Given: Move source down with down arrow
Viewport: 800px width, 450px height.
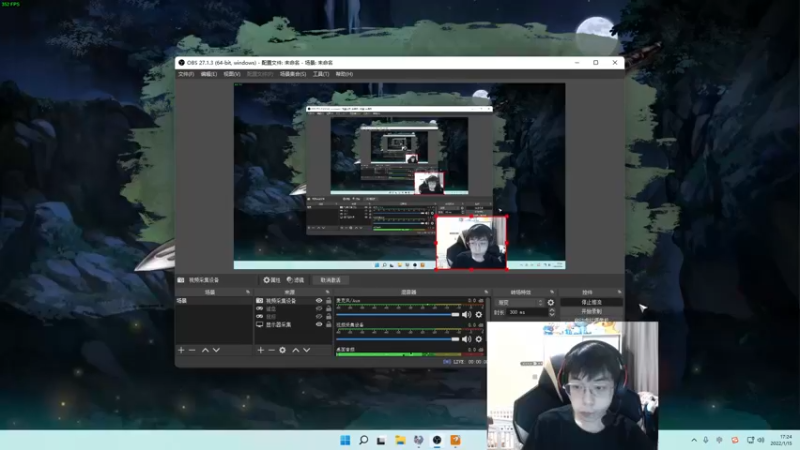Looking at the screenshot, I should pyautogui.click(x=307, y=350).
